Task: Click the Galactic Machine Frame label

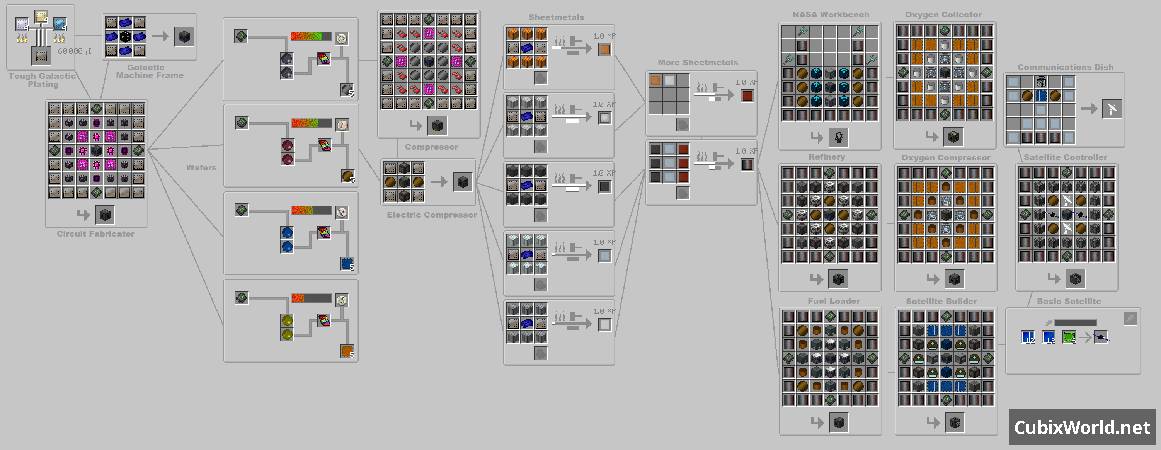Action: click(150, 71)
